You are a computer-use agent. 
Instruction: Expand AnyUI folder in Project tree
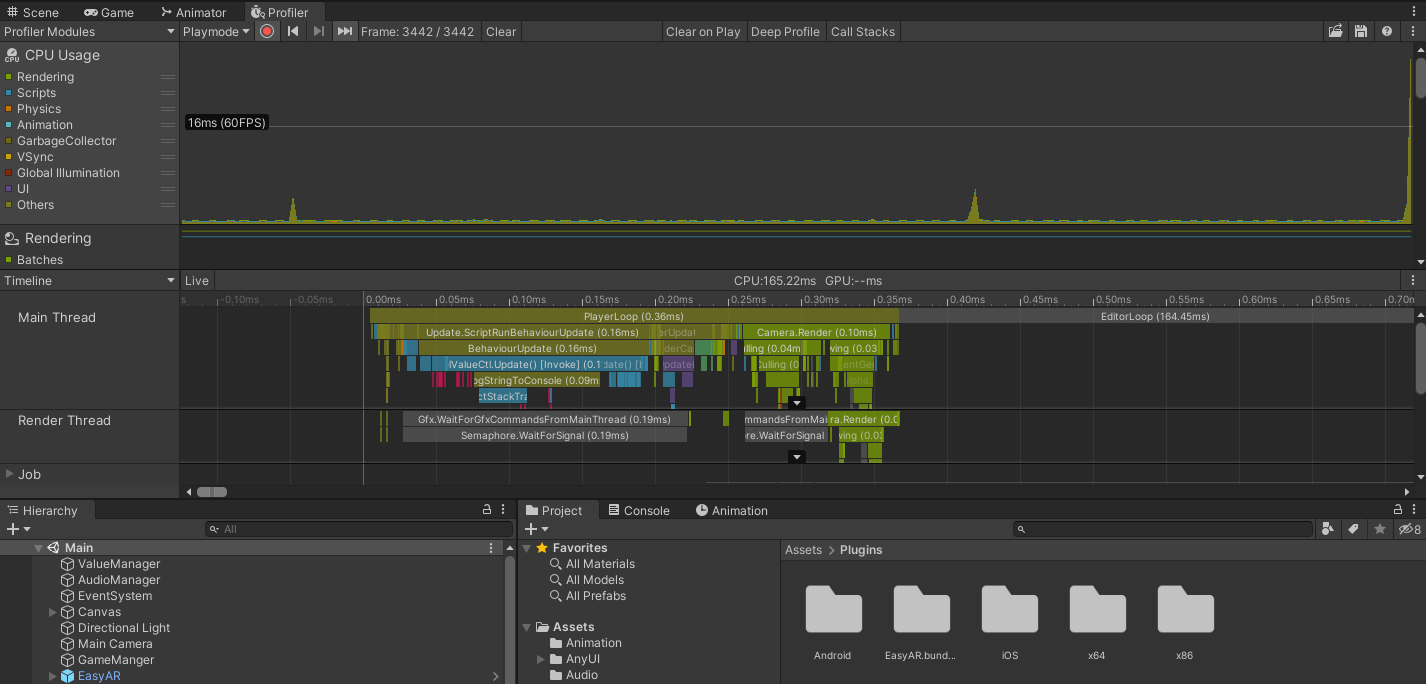[x=541, y=659]
